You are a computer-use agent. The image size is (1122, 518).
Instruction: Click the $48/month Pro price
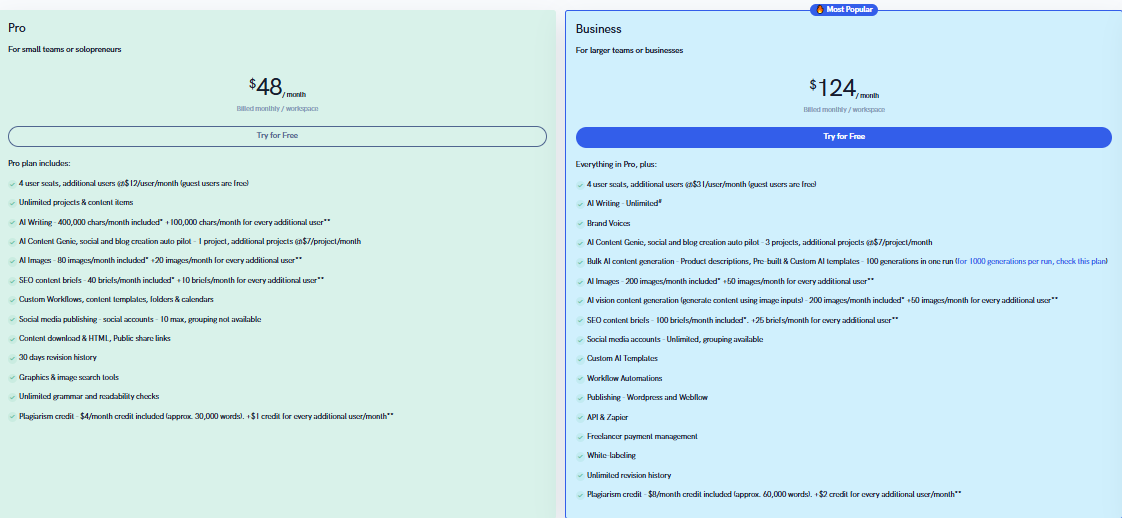[x=277, y=87]
